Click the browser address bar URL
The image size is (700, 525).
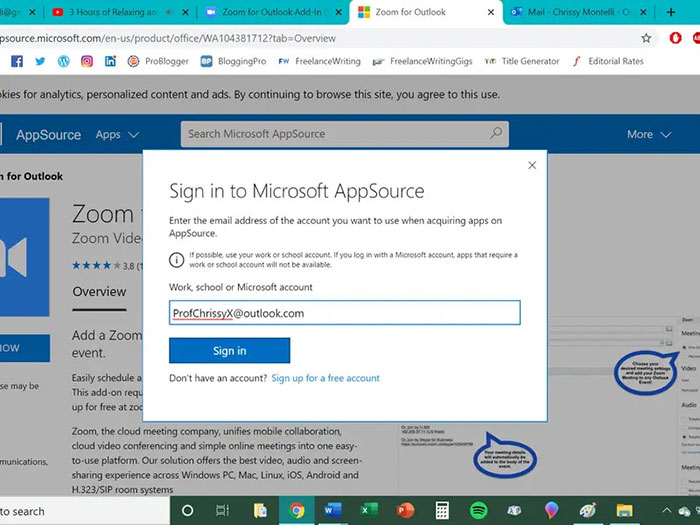pos(168,38)
